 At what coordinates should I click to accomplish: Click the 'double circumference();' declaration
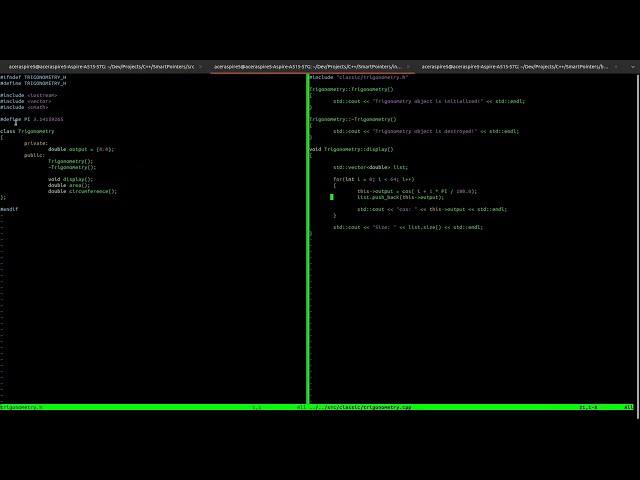click(x=82, y=191)
